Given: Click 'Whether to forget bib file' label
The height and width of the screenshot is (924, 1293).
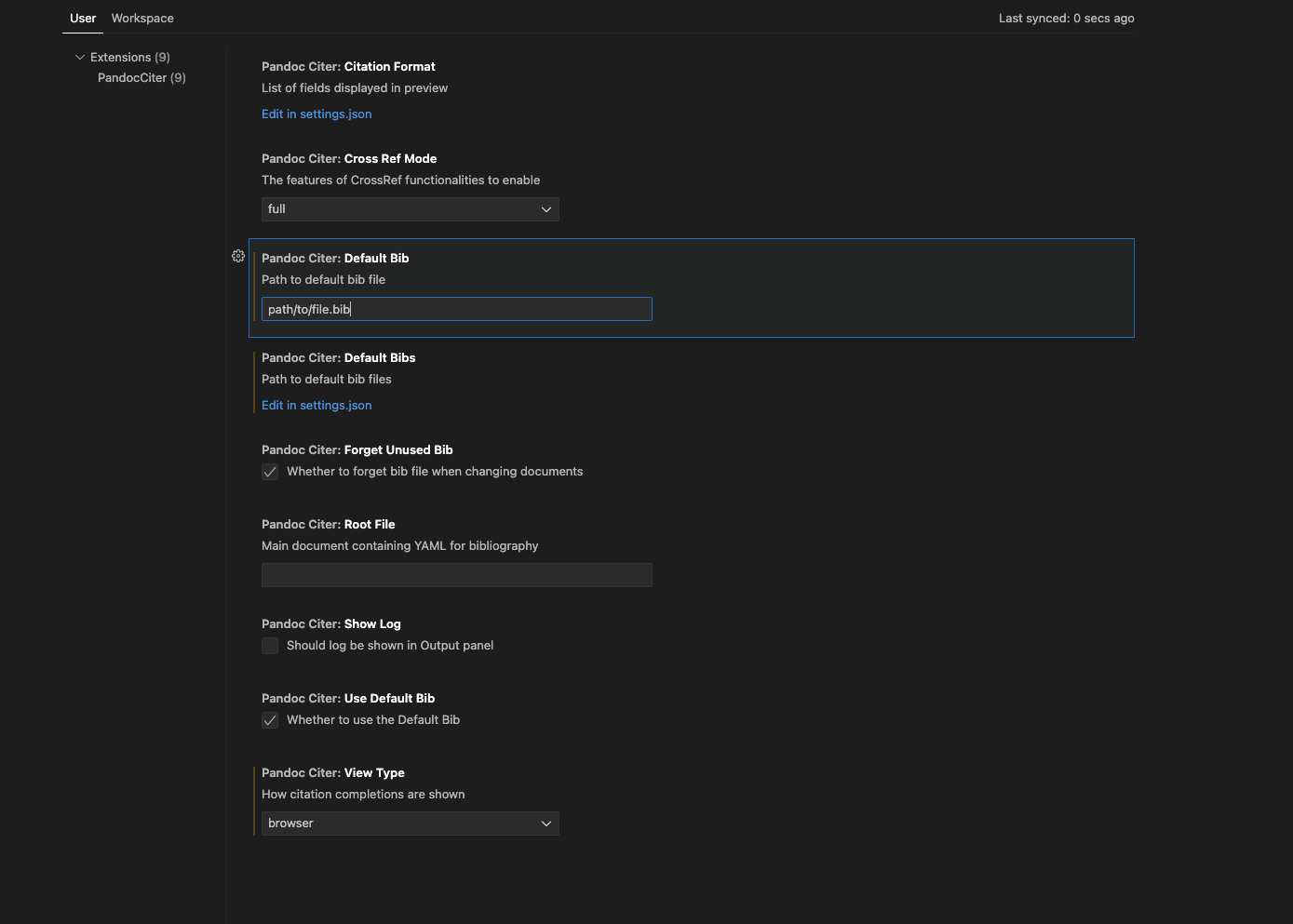Looking at the screenshot, I should coord(435,471).
